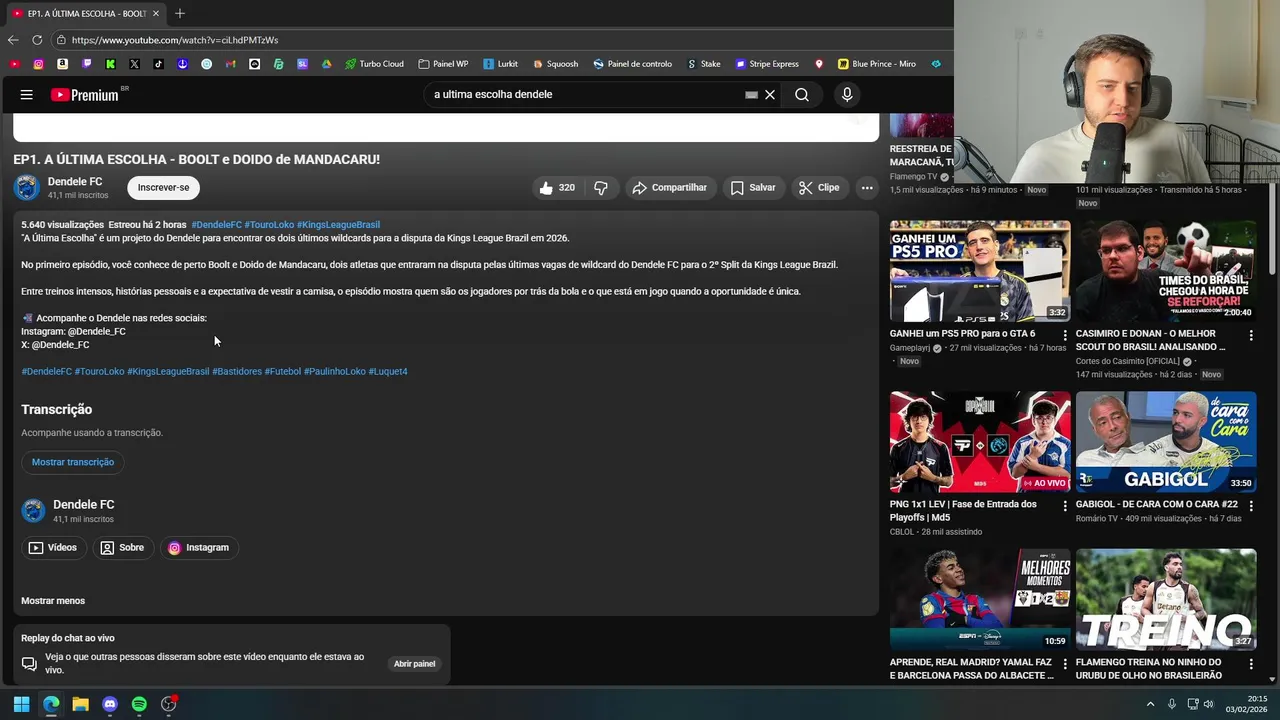
Task: Open the Turbo Cloud bookmark
Action: (x=374, y=64)
